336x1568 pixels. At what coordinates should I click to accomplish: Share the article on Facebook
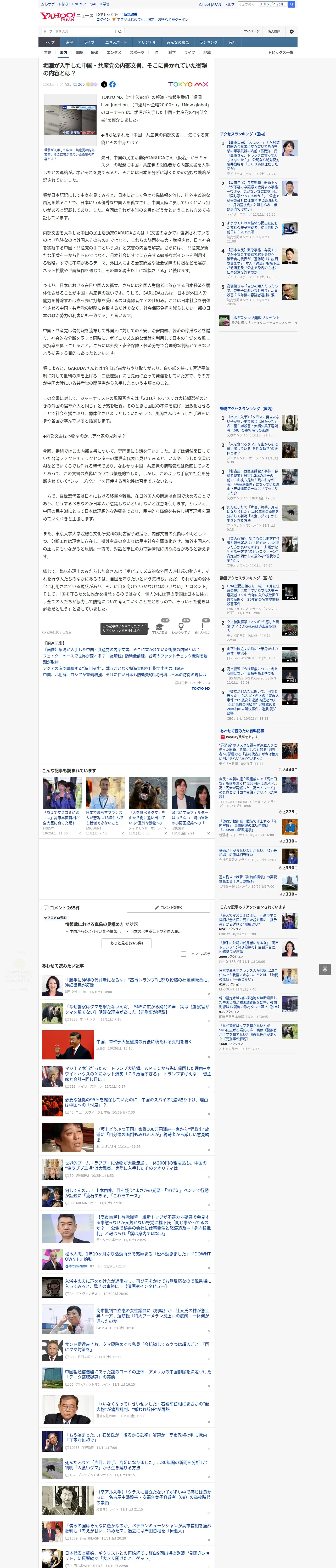(x=112, y=85)
